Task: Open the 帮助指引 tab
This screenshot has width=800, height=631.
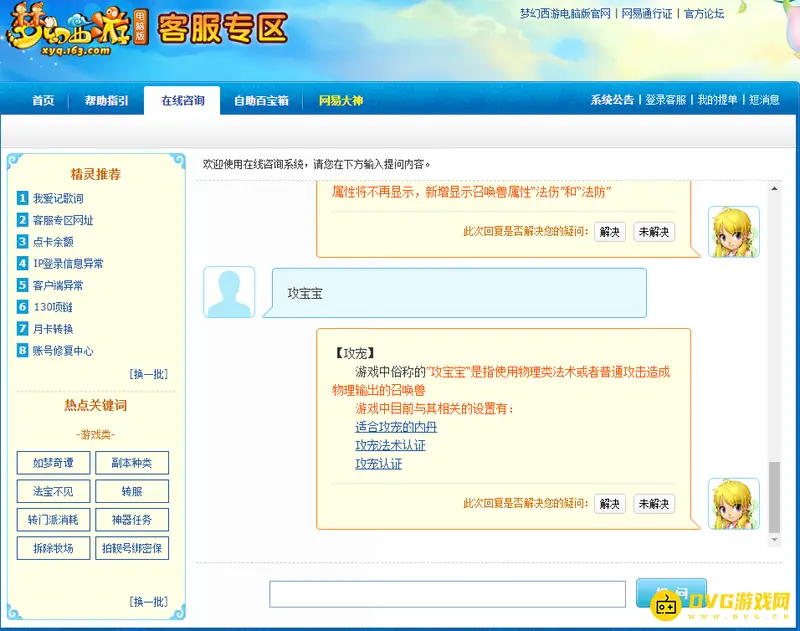Action: [x=106, y=100]
